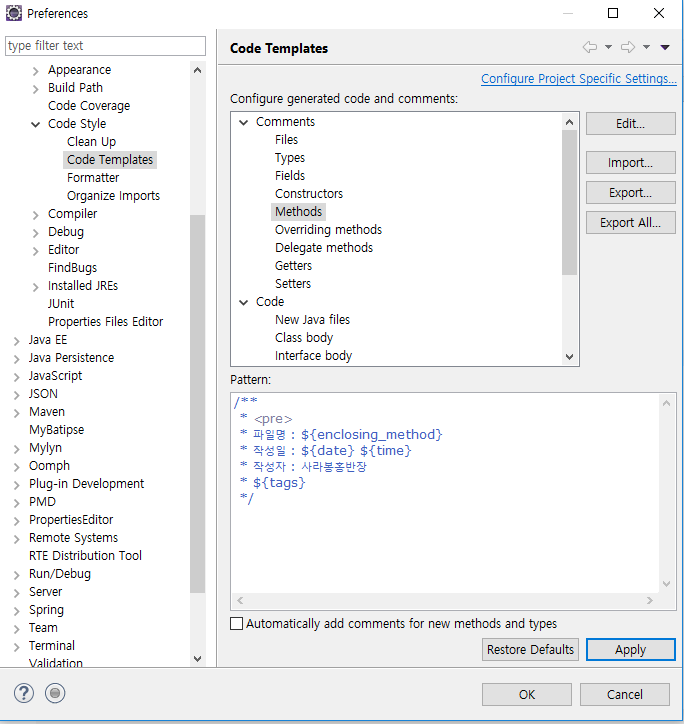684x724 pixels.
Task: Click the Import... button
Action: tap(630, 163)
